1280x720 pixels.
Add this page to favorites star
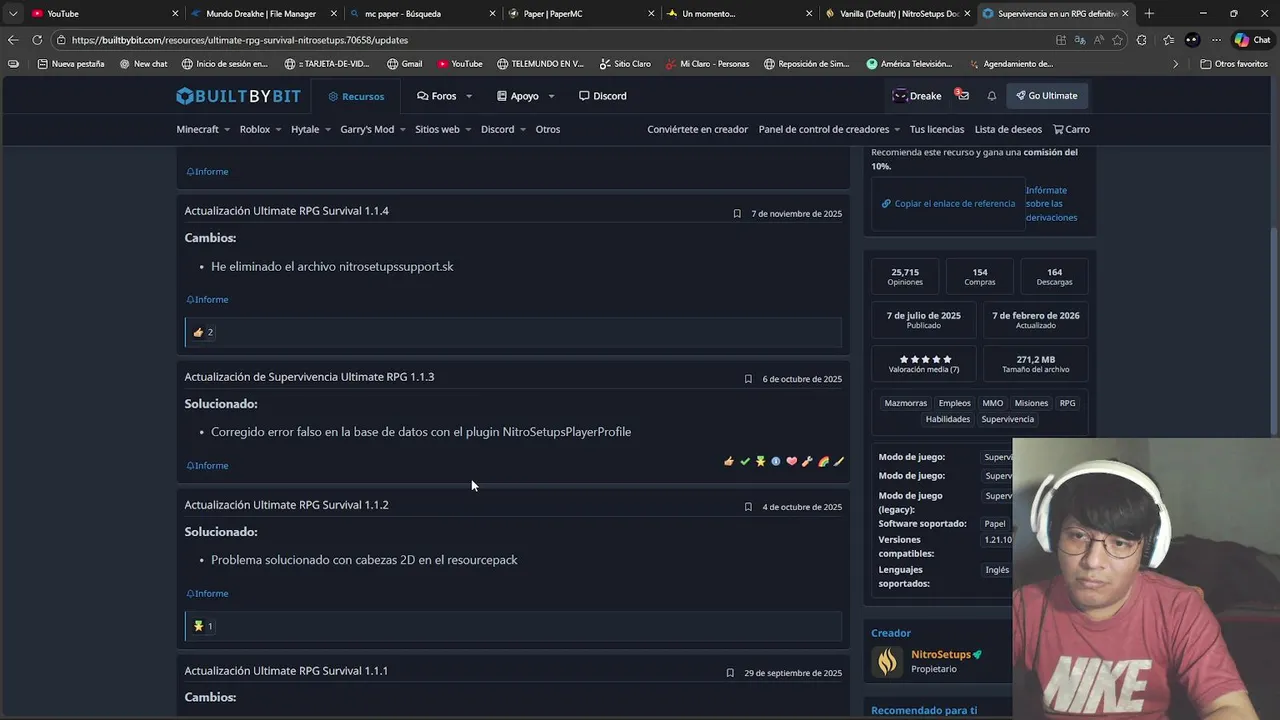pos(1117,40)
